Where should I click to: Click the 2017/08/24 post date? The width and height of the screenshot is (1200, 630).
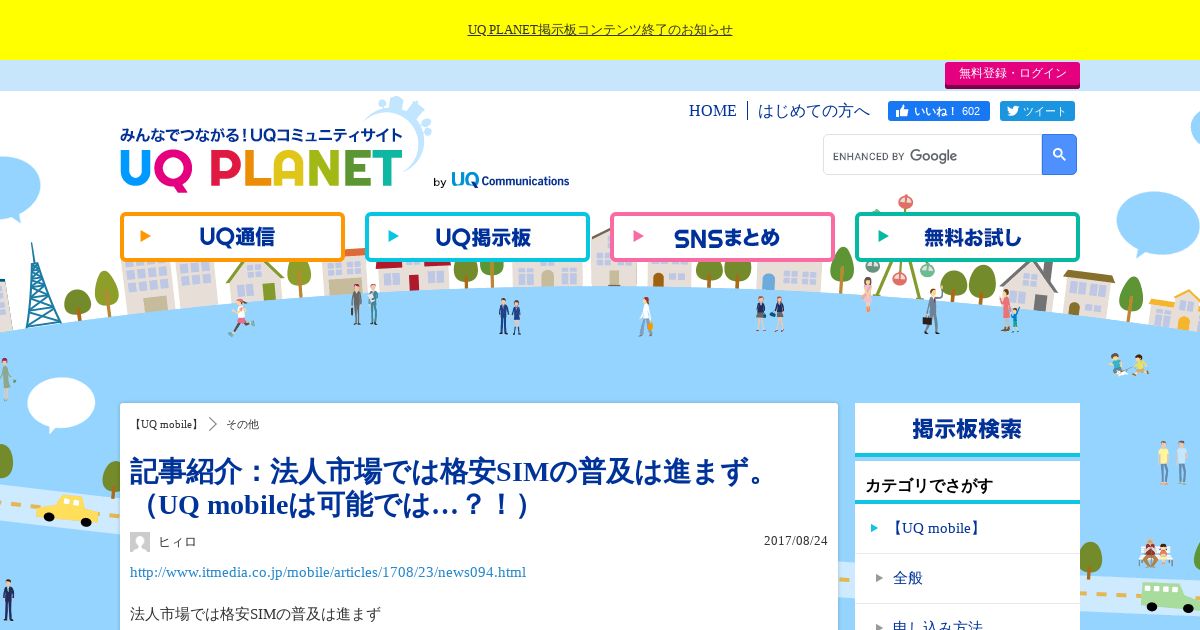click(x=796, y=541)
